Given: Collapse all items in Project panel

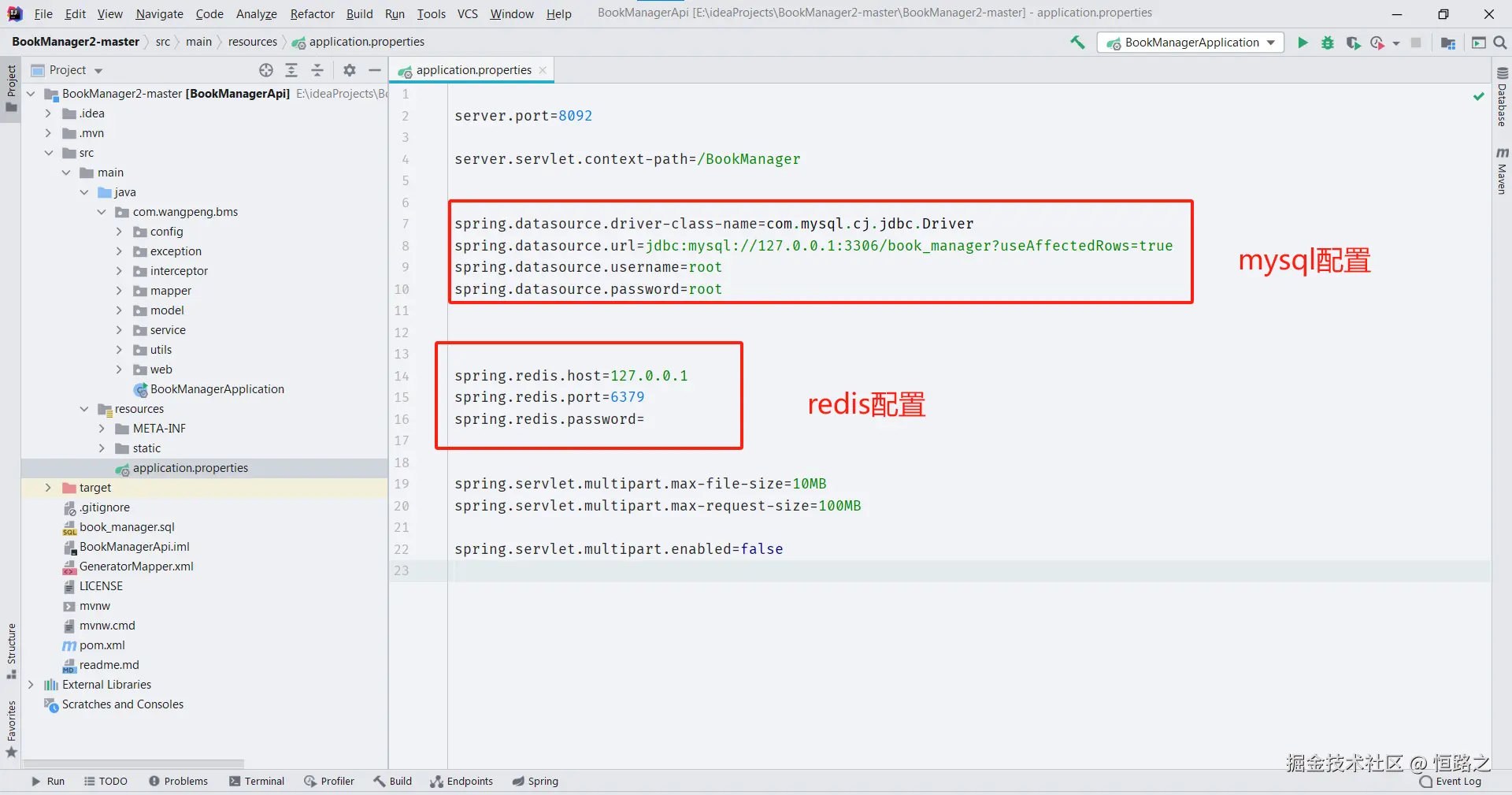Looking at the screenshot, I should pyautogui.click(x=317, y=70).
